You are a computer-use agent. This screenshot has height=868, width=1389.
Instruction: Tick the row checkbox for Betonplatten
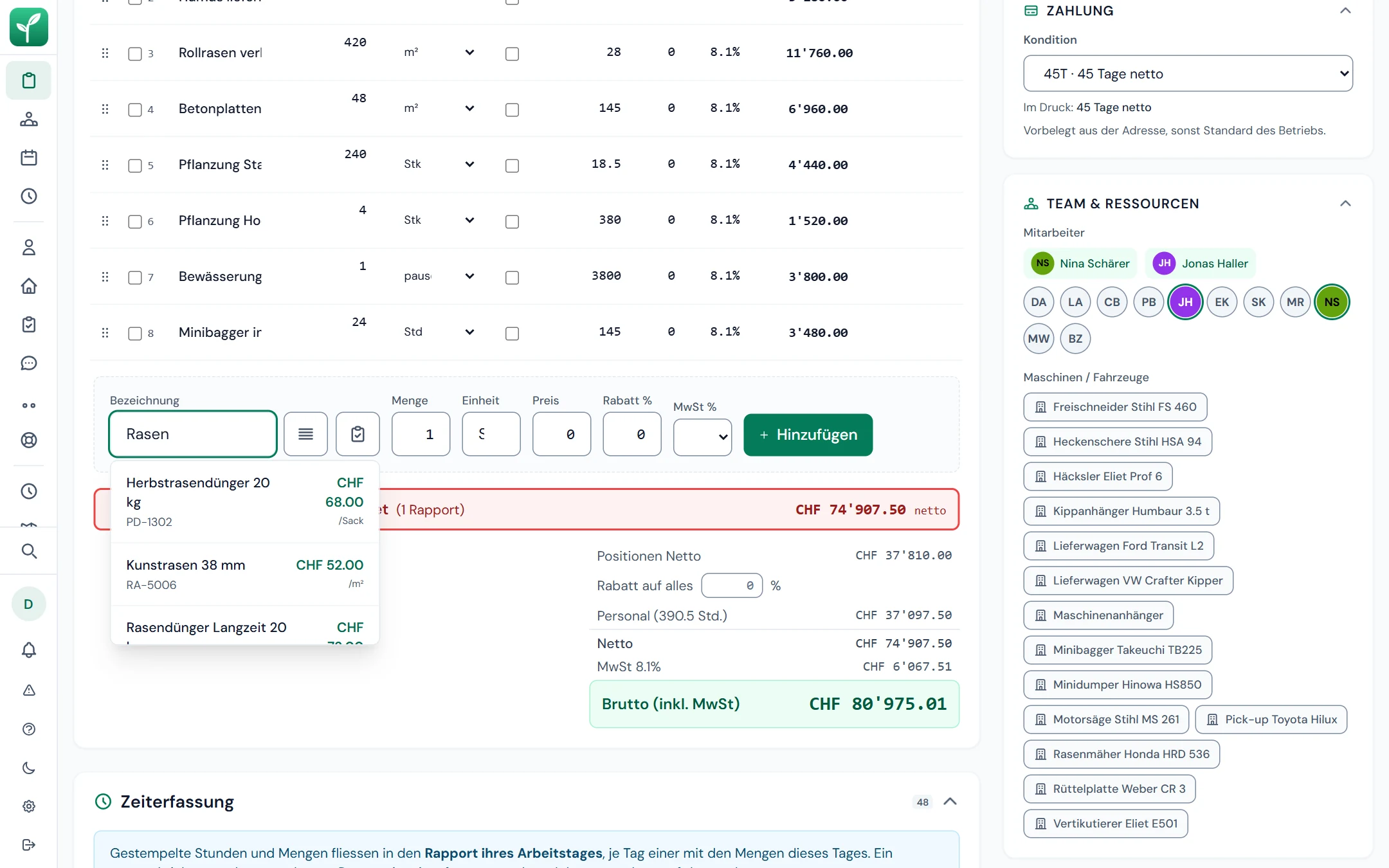[x=135, y=109]
